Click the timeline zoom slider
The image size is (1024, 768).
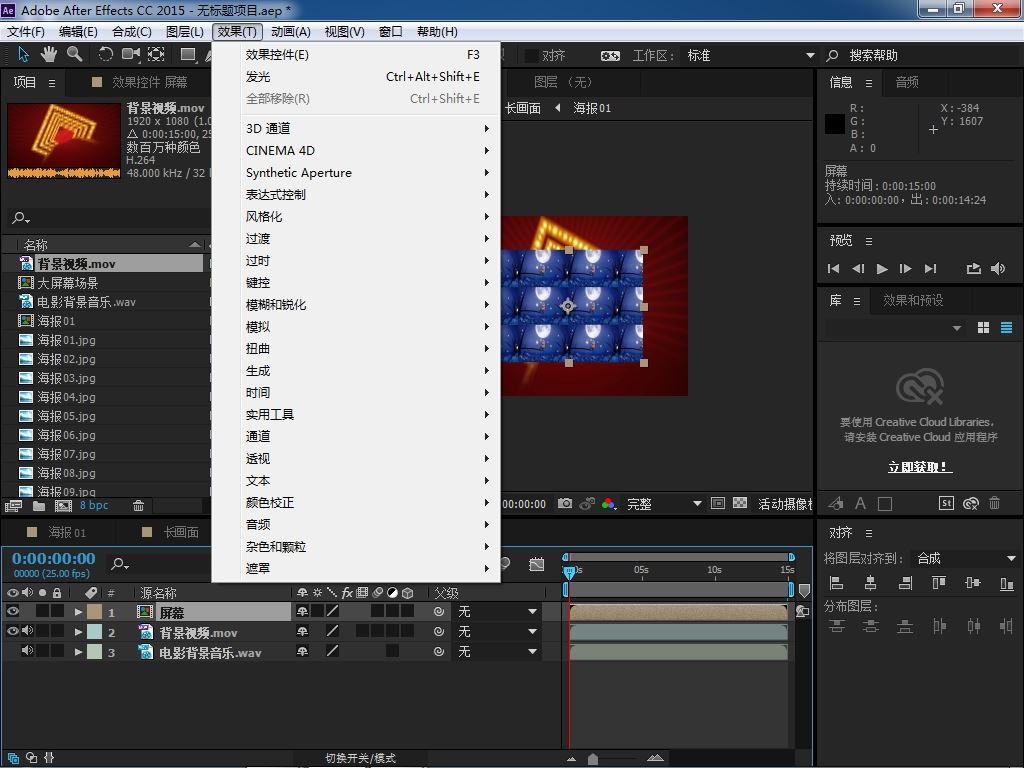click(593, 758)
